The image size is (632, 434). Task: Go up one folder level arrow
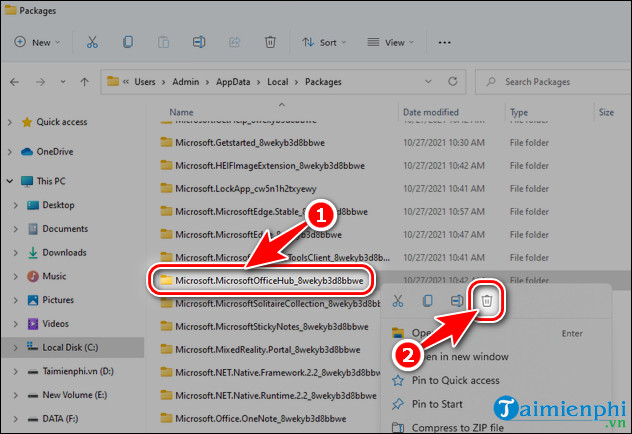(x=84, y=82)
